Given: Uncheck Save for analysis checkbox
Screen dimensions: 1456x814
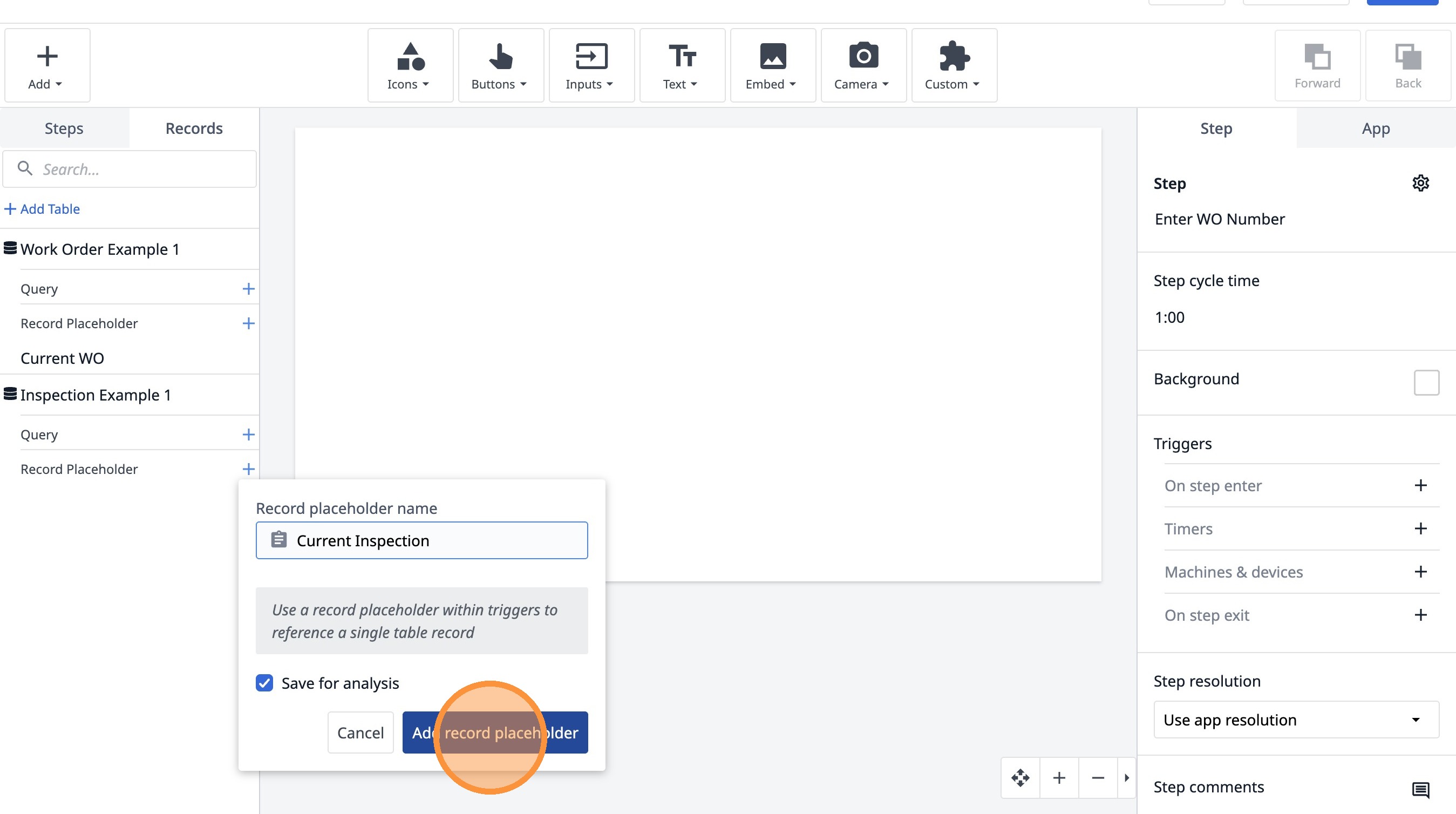Looking at the screenshot, I should [x=264, y=683].
